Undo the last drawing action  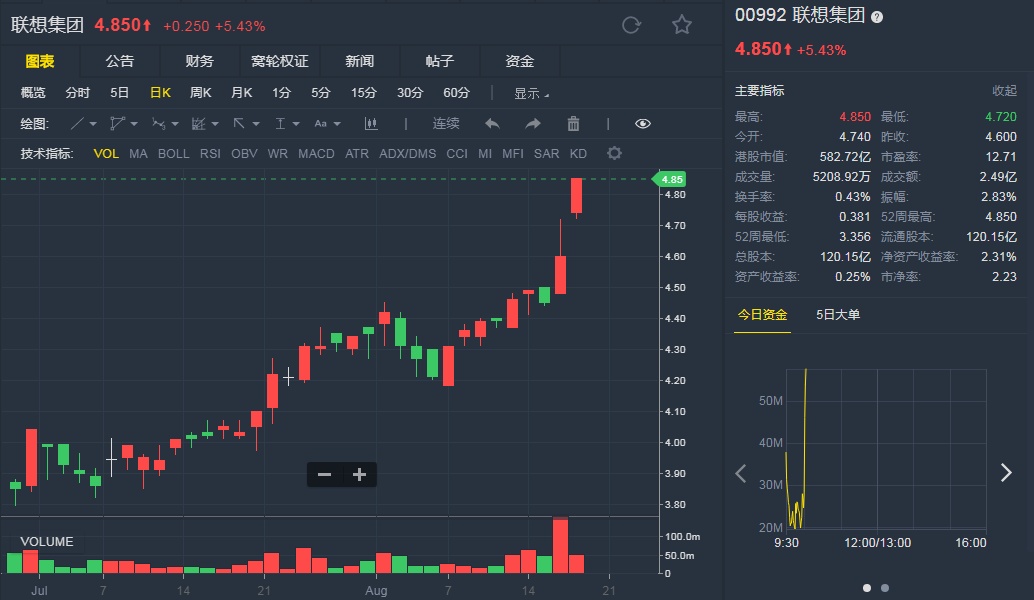click(x=492, y=124)
